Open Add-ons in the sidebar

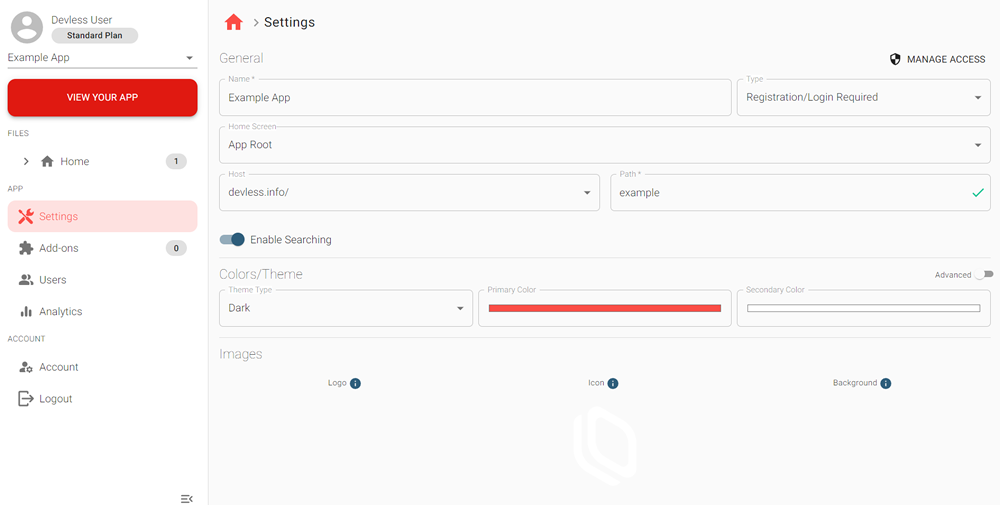click(x=59, y=248)
